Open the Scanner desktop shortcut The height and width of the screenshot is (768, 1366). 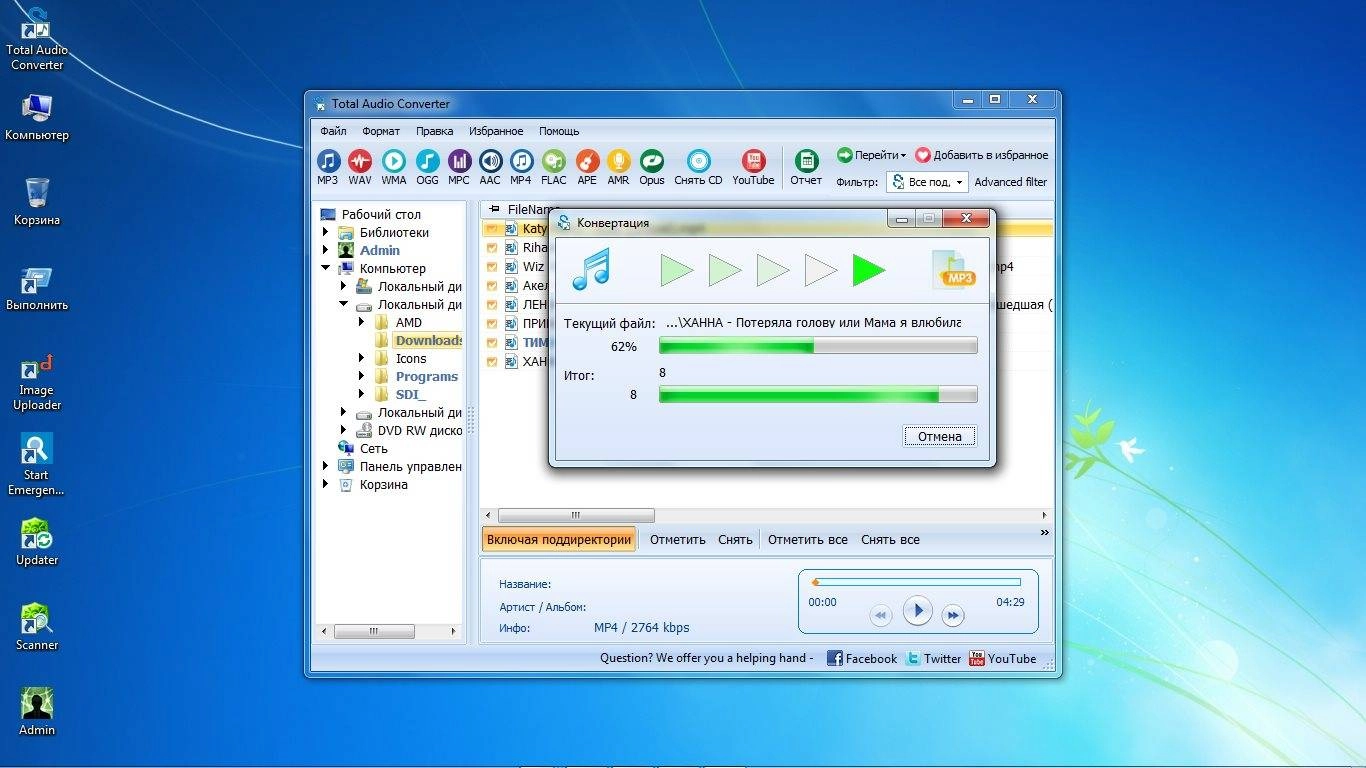click(37, 627)
